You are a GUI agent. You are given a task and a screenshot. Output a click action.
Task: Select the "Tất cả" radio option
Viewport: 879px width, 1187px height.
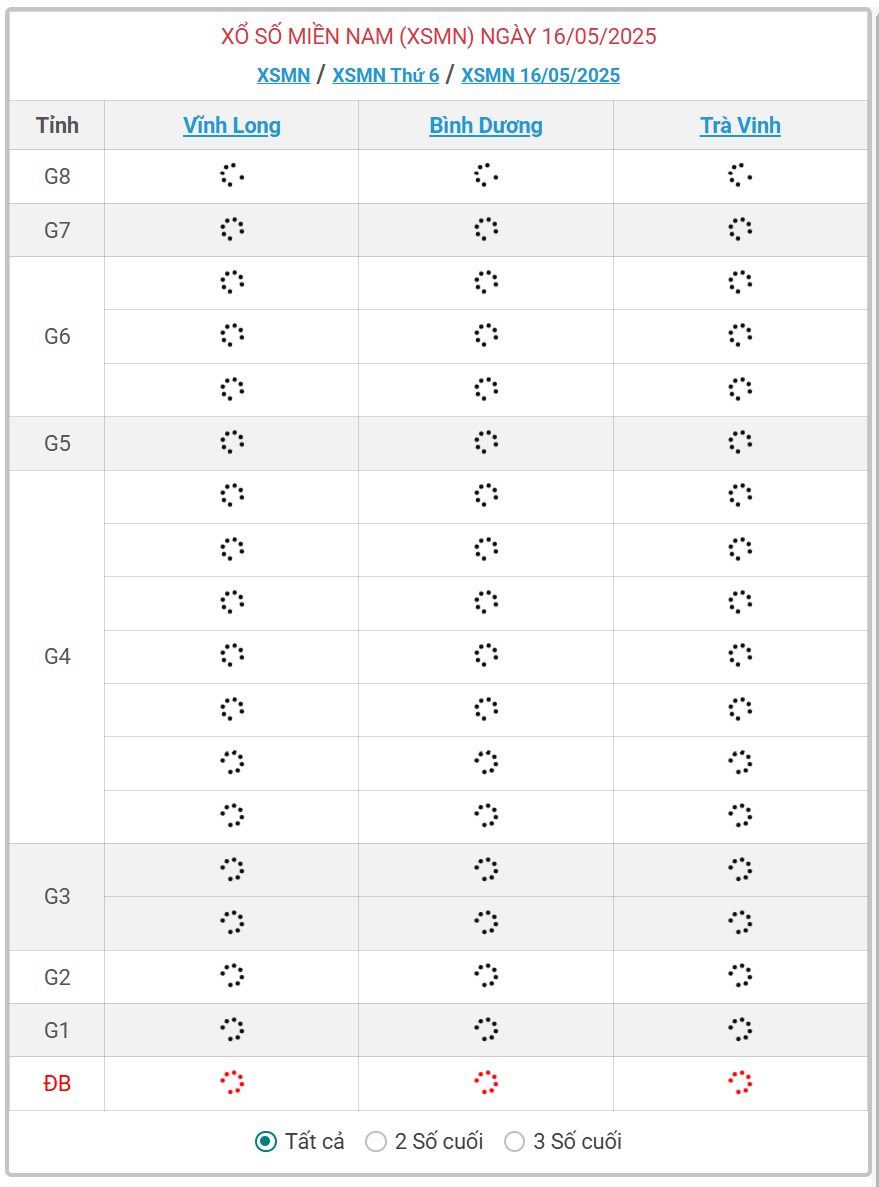(x=266, y=1141)
